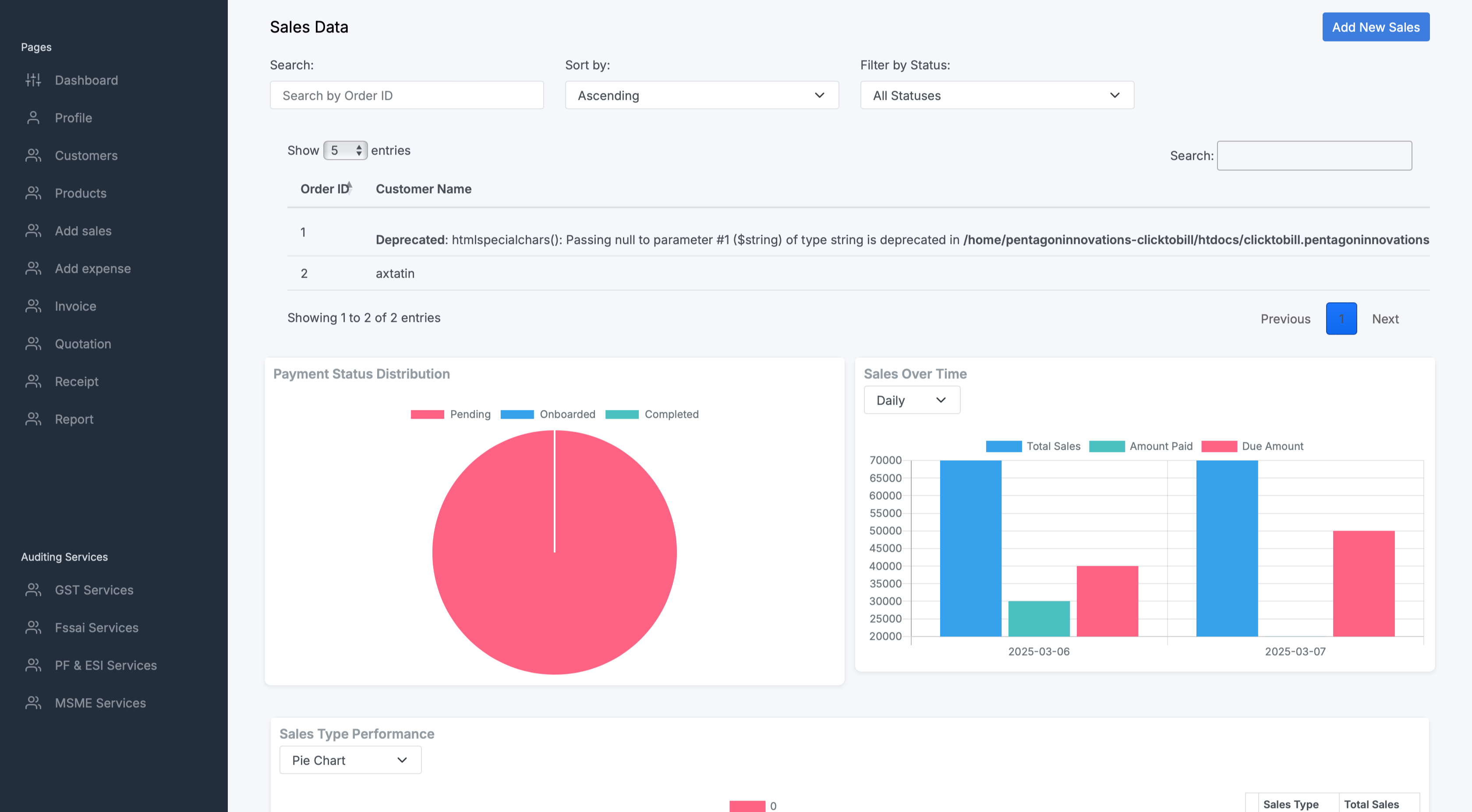Toggle the Amount Paid legend swatch
Screen dimensions: 1472x812
(1106, 446)
